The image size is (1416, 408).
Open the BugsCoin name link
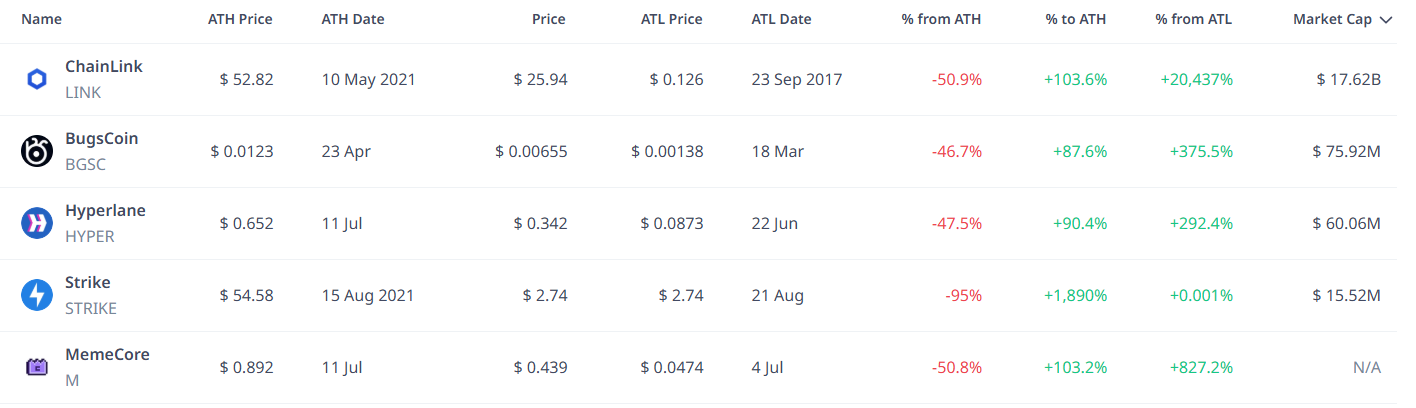point(102,139)
